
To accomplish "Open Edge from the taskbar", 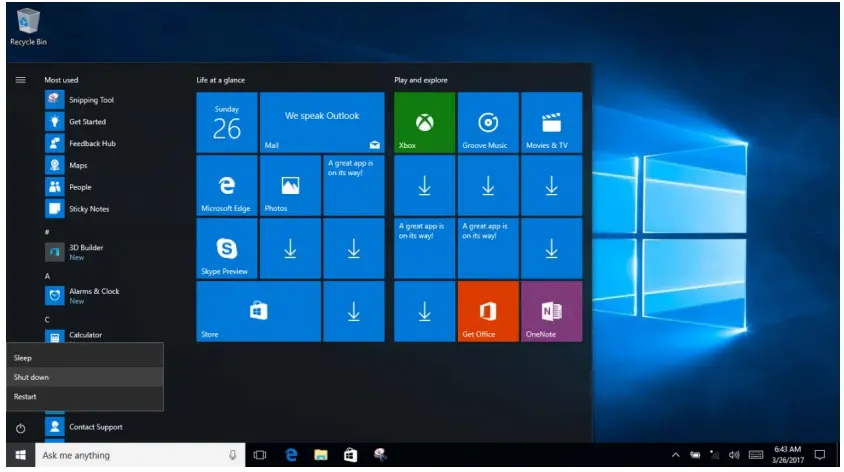I will tap(291, 455).
